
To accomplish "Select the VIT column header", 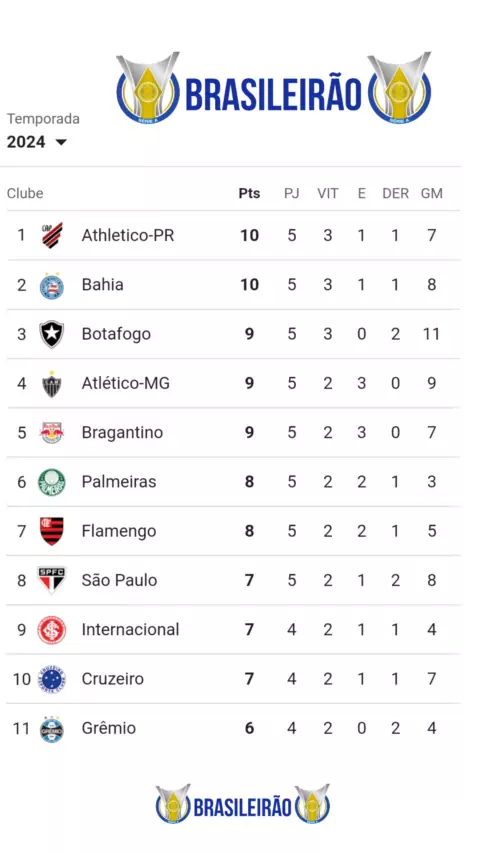I will click(327, 193).
